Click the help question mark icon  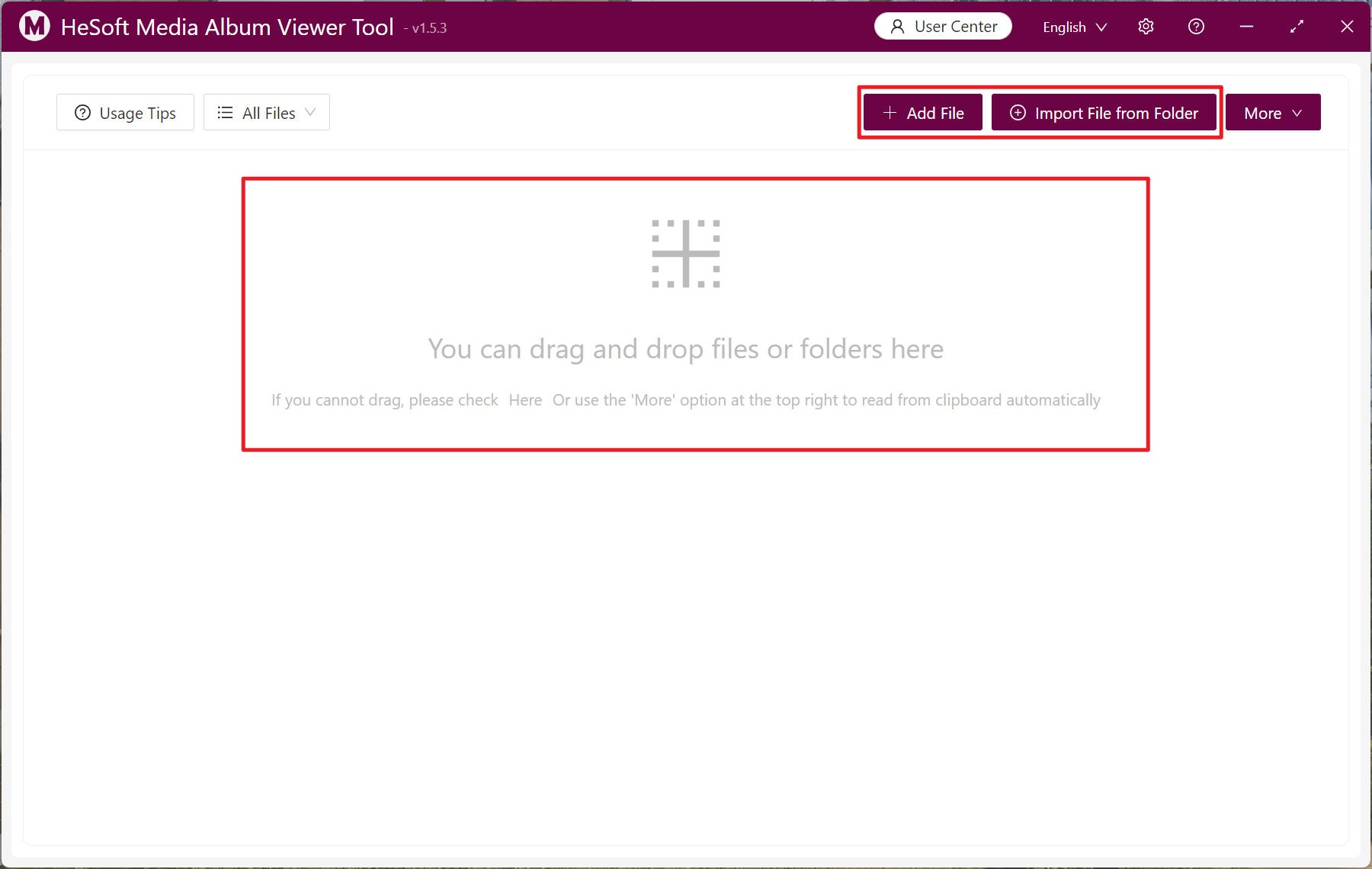point(1196,27)
